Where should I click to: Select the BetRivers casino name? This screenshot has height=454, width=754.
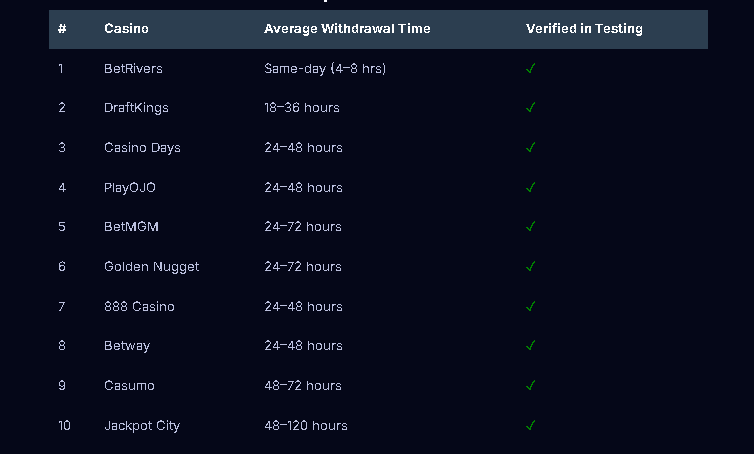pyautogui.click(x=133, y=69)
